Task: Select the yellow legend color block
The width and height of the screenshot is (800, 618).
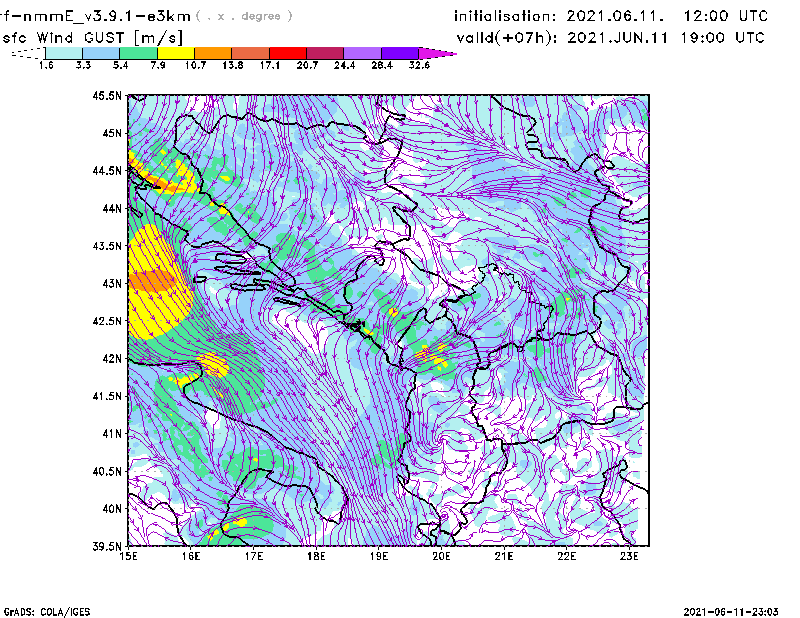Action: coord(176,53)
